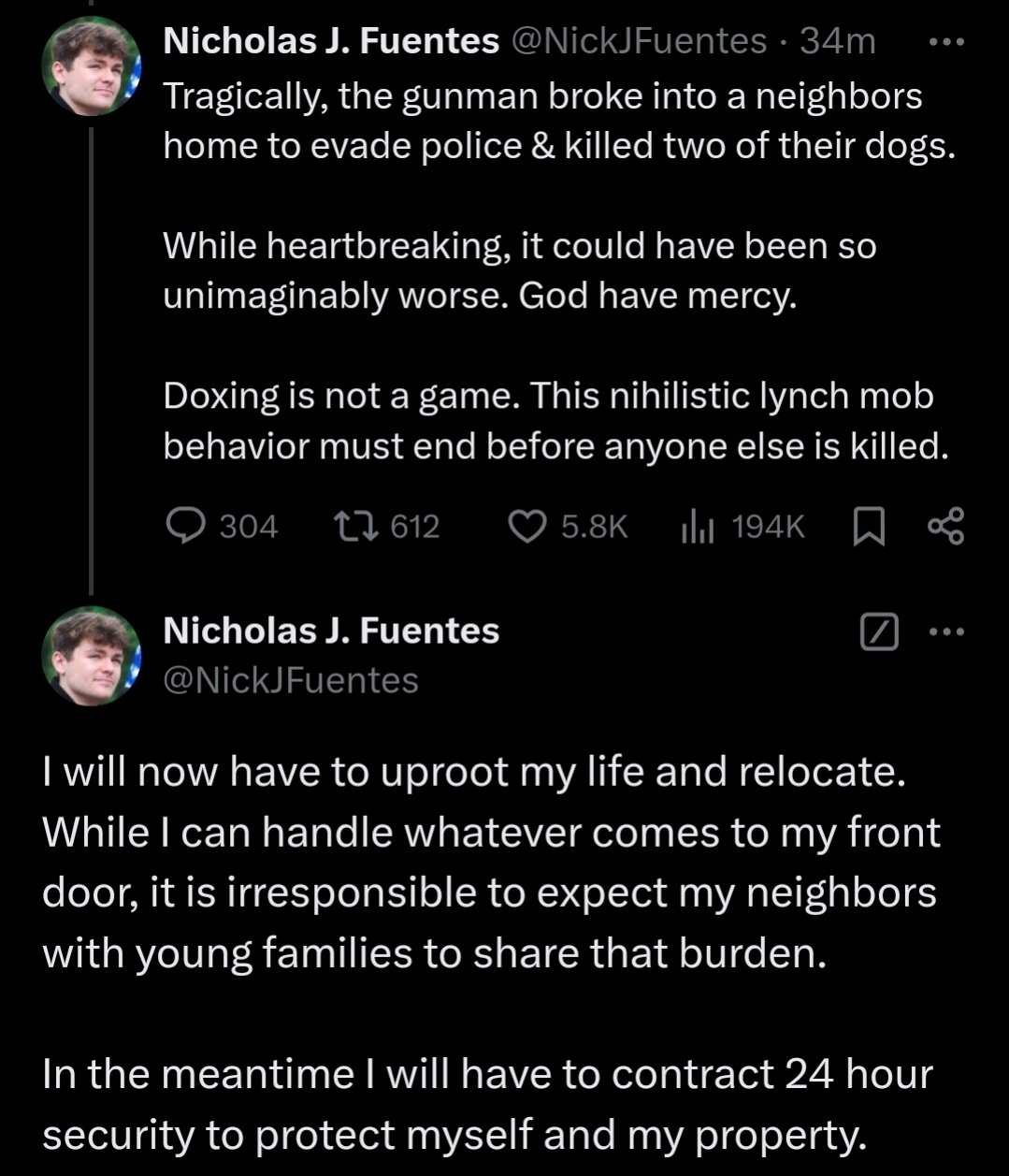This screenshot has height=1176, width=1009.
Task: Click the "24 hour security" paragraph
Action: (487, 1104)
